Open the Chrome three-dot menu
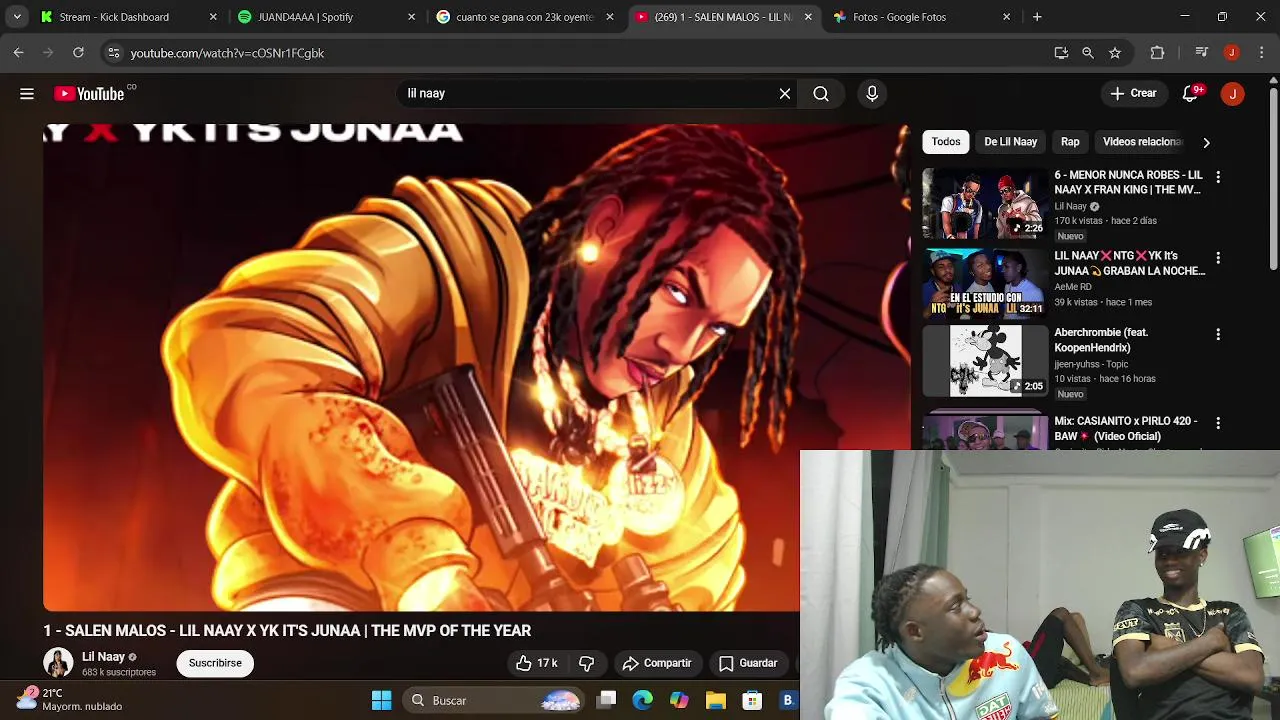Viewport: 1280px width, 720px height. coord(1260,53)
